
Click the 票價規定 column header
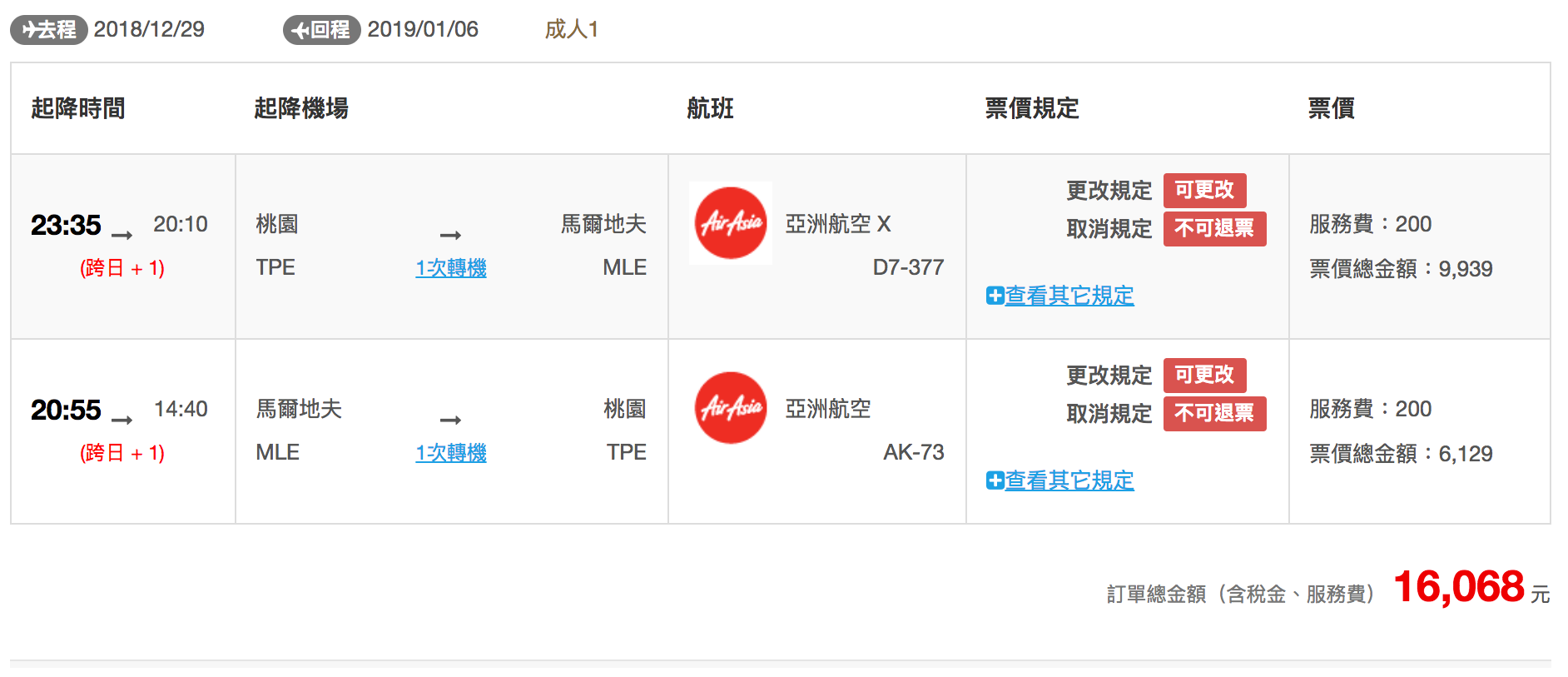(x=1032, y=108)
